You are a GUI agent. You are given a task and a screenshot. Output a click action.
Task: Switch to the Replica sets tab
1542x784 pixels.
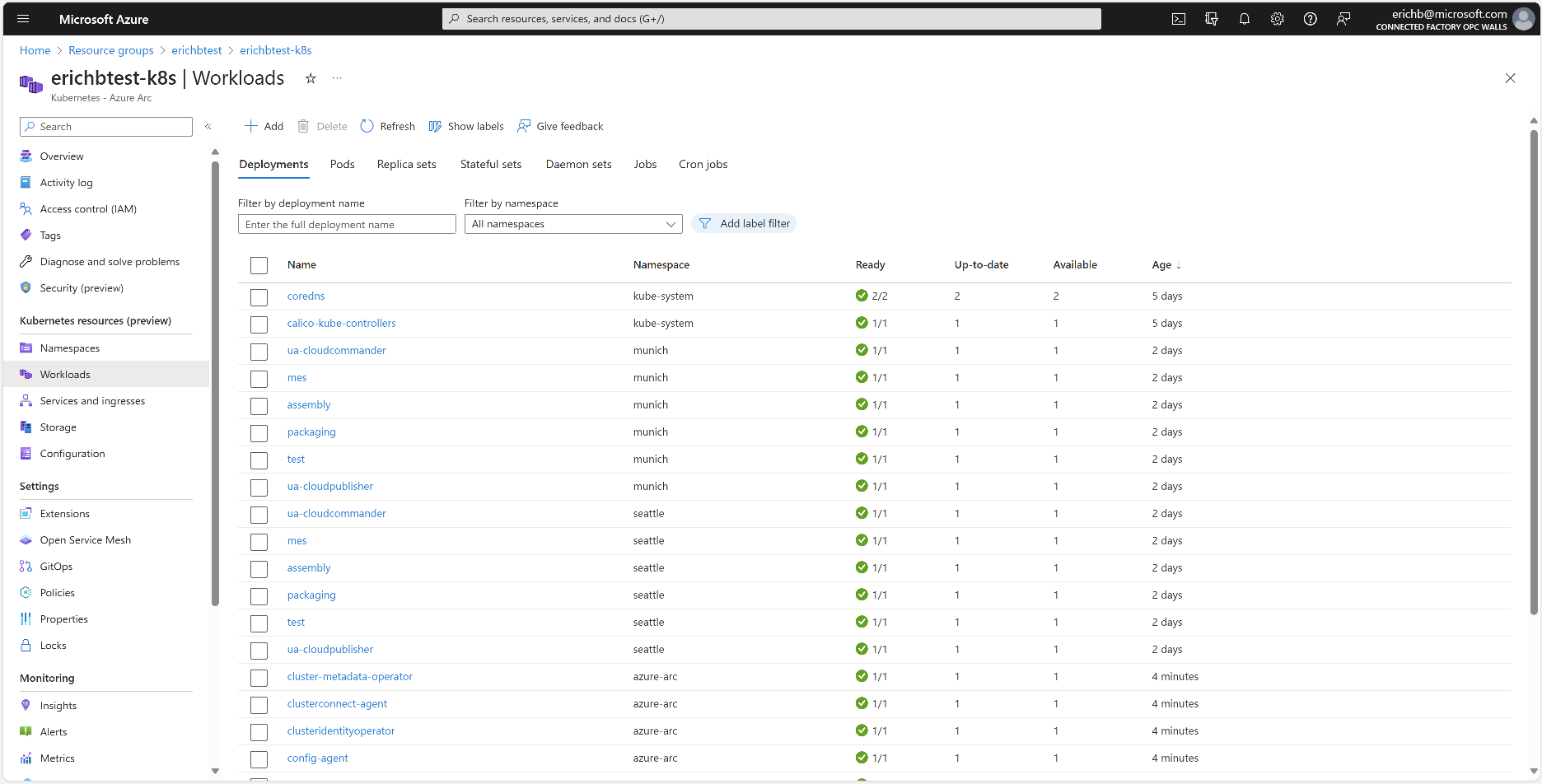point(407,165)
